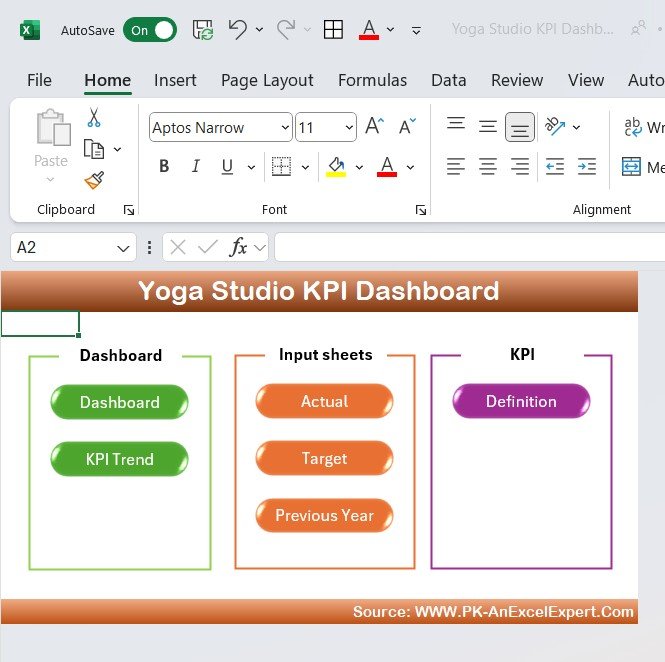Open the fill color palette dropdown
The height and width of the screenshot is (662, 665).
359,167
